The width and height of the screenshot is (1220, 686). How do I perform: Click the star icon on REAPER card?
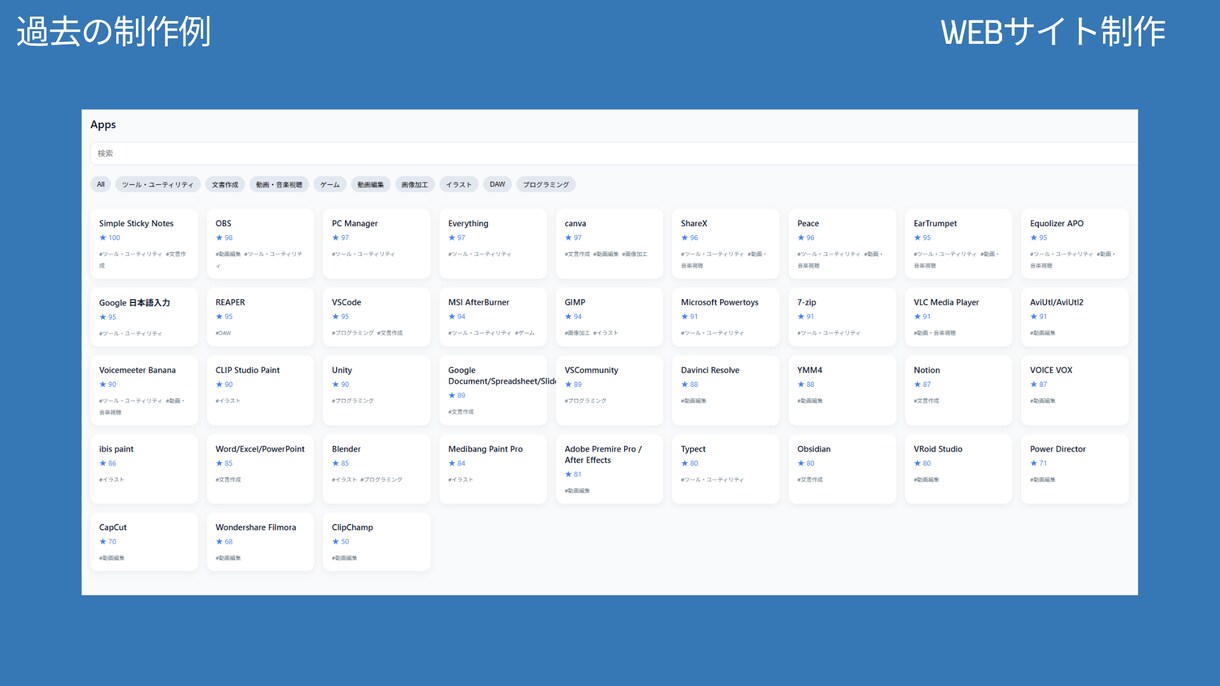(219, 317)
